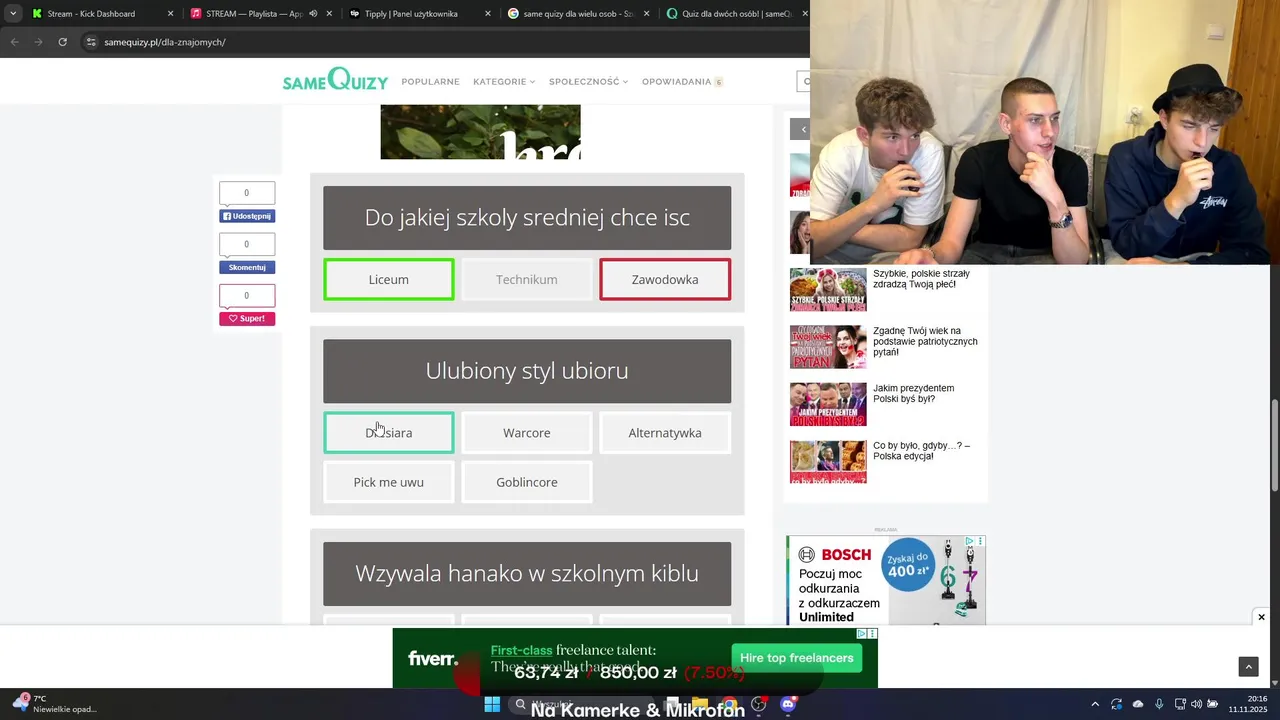1280x720 pixels.
Task: Click the scroll-to-top arrow button
Action: (1248, 666)
